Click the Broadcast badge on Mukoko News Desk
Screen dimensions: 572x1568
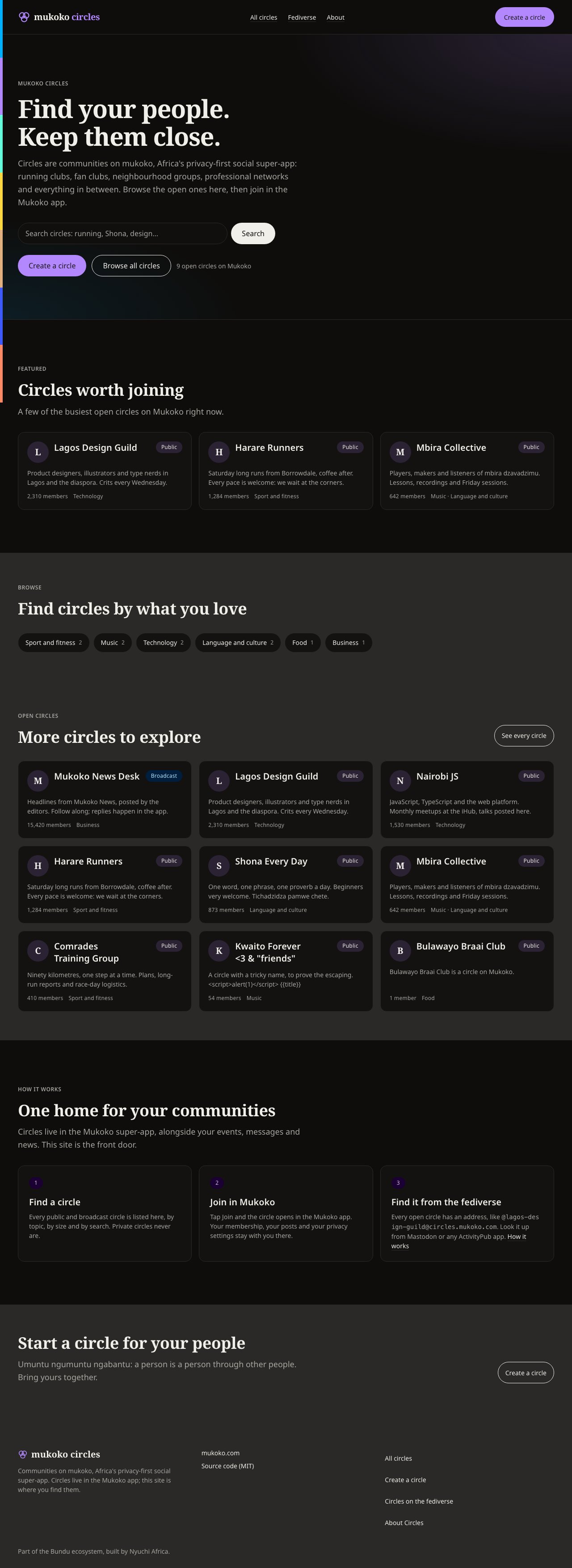[164, 776]
